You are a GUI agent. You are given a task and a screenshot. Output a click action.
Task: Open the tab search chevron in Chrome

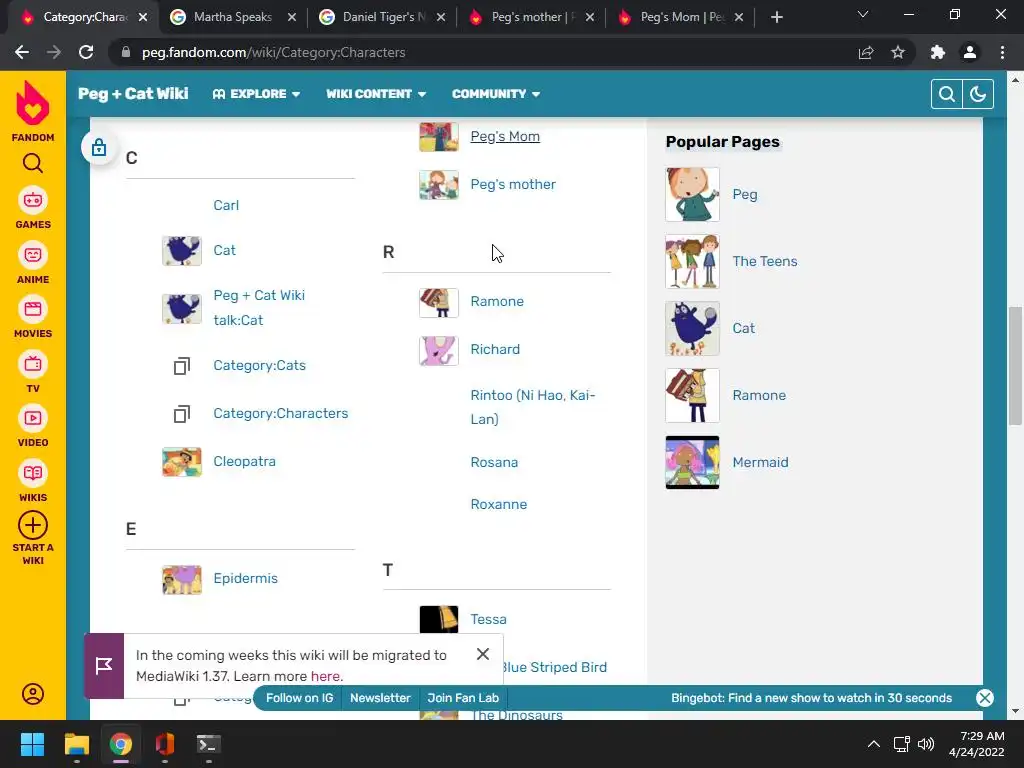pyautogui.click(x=863, y=14)
